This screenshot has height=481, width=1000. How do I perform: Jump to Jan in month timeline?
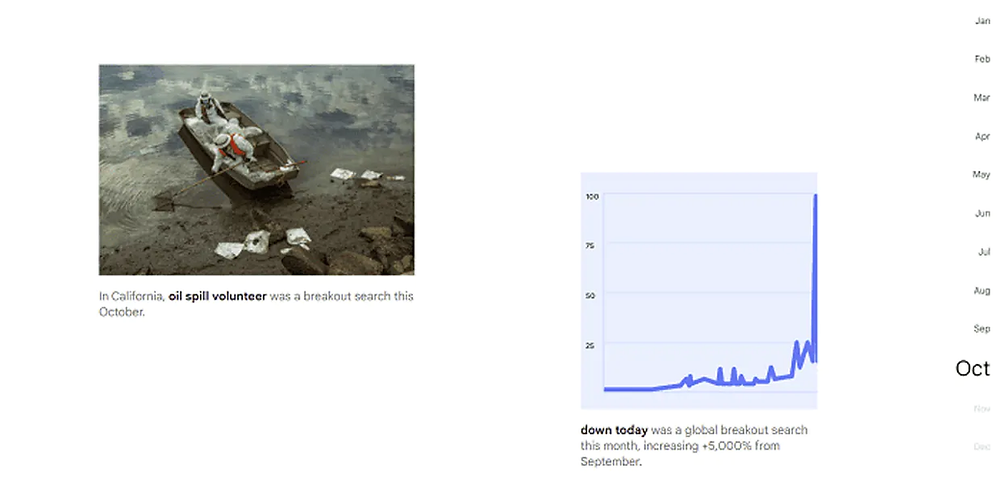point(982,21)
